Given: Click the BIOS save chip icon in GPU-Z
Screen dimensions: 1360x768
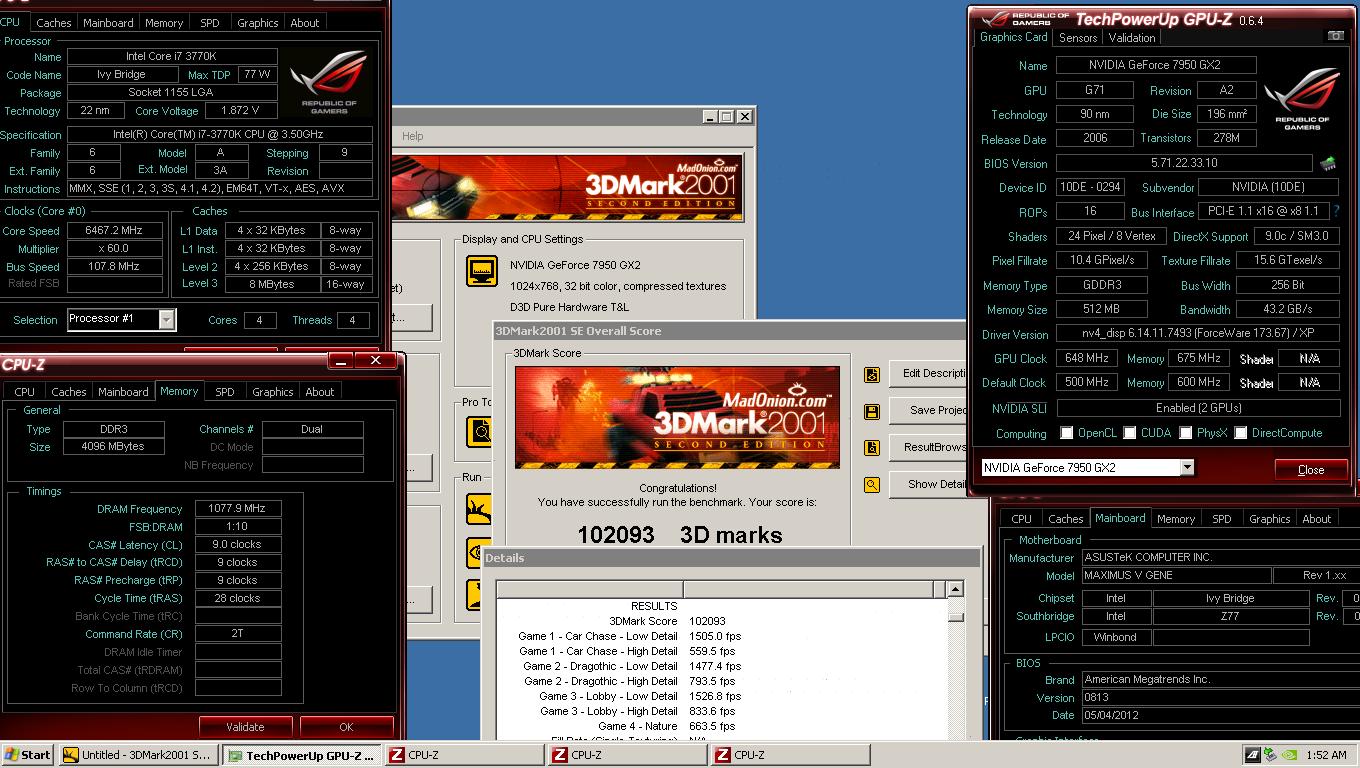Looking at the screenshot, I should 1328,163.
